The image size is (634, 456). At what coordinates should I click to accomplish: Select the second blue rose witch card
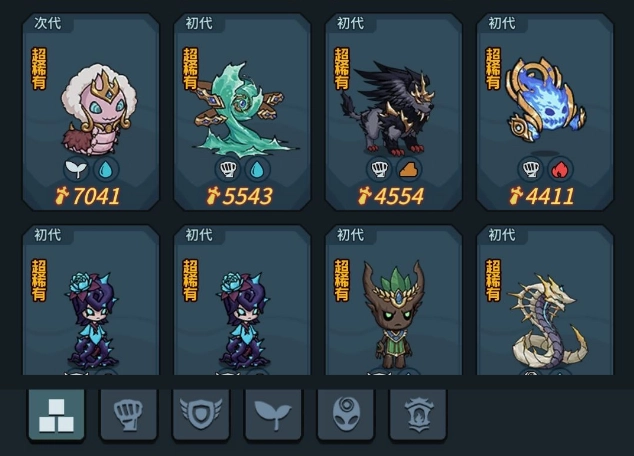pos(242,300)
